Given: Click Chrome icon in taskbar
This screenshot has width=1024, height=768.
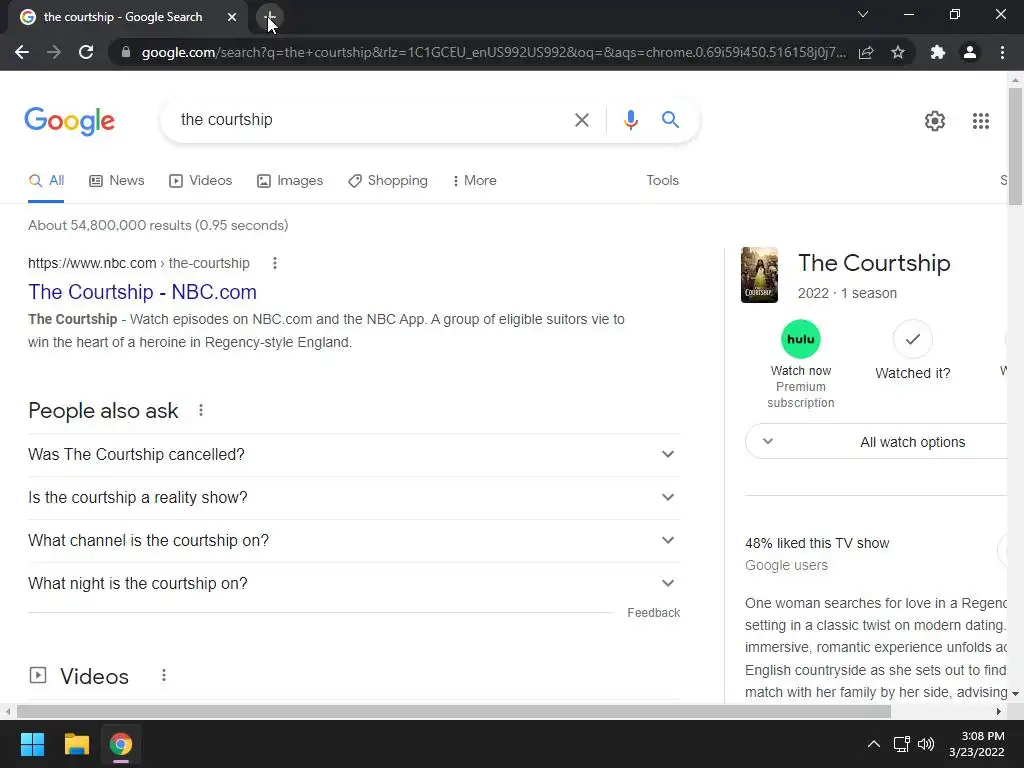Looking at the screenshot, I should pos(120,744).
